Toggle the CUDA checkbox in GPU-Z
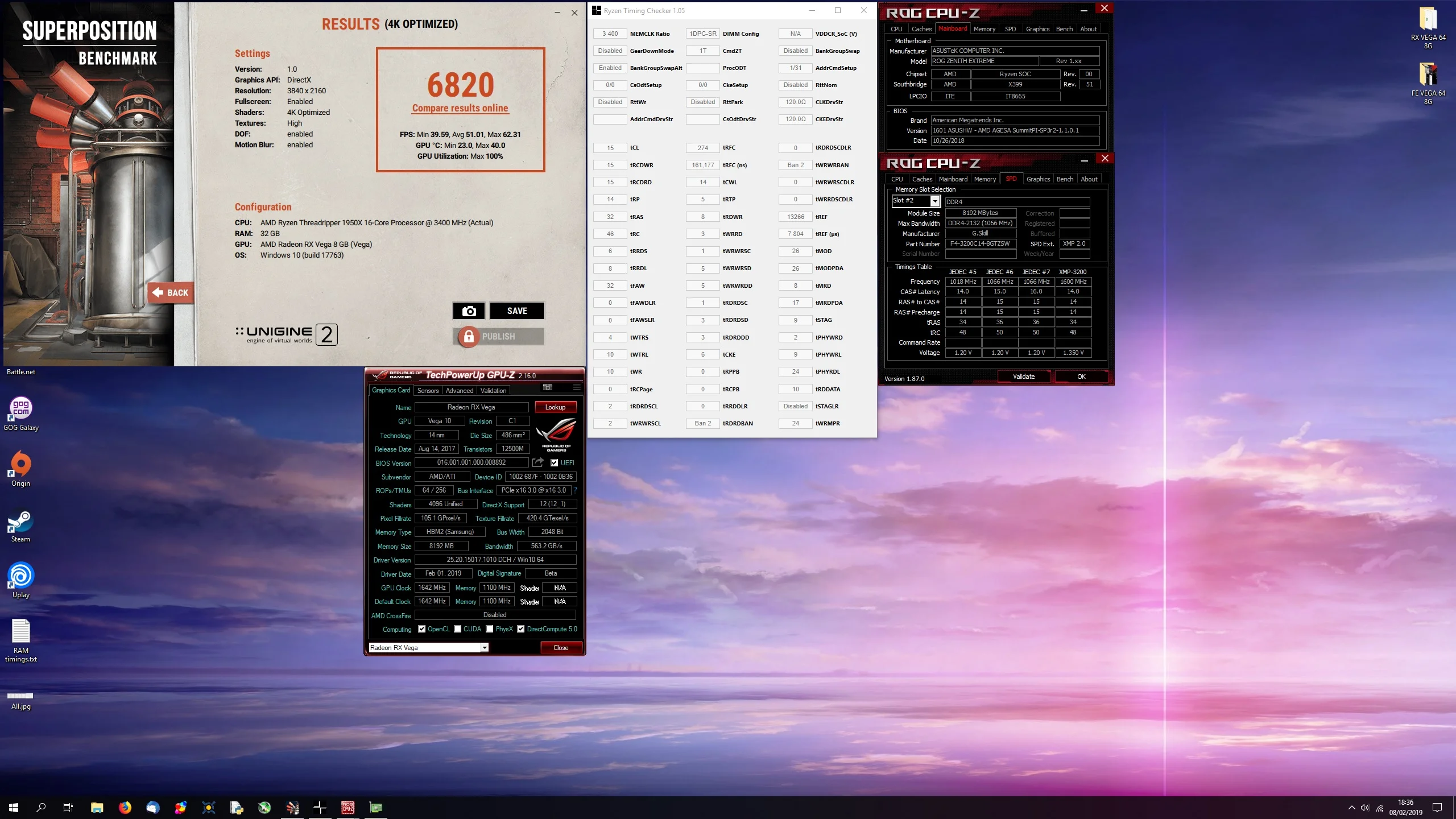Image resolution: width=1456 pixels, height=819 pixels. (458, 629)
